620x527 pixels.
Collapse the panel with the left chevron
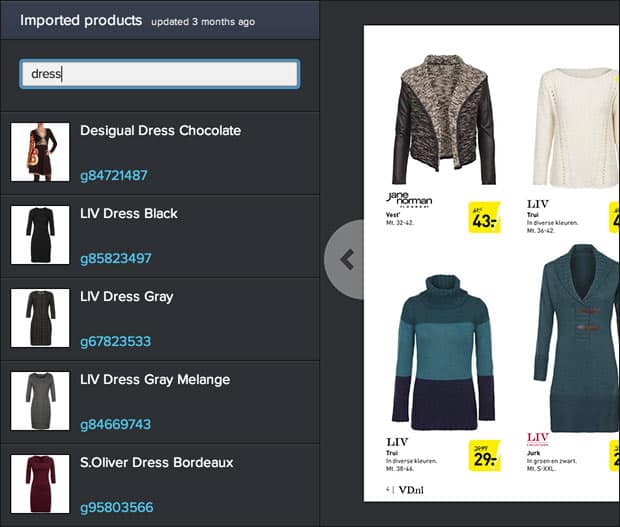[x=347, y=260]
